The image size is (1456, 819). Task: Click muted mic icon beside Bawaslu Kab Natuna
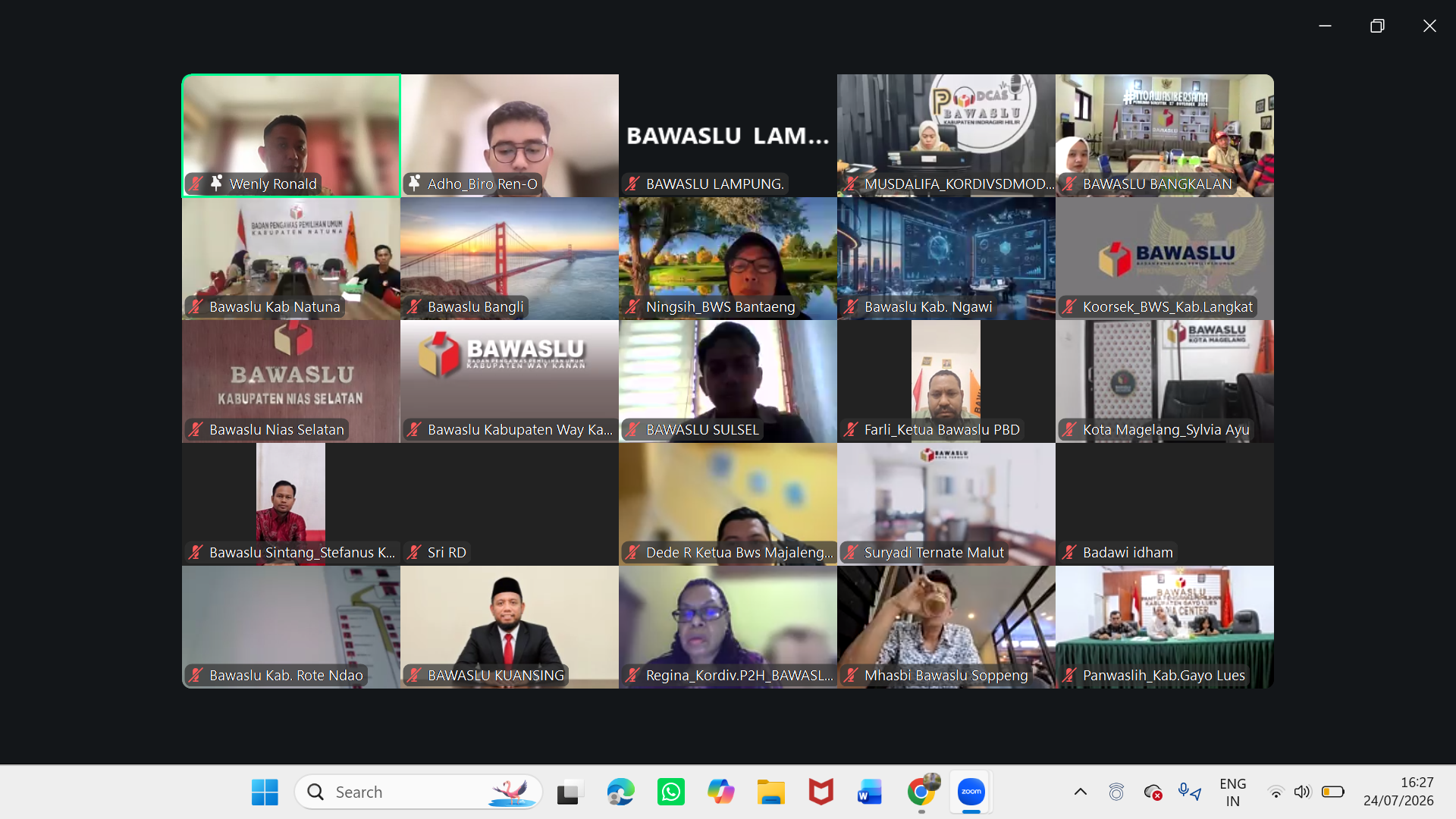[x=196, y=306]
